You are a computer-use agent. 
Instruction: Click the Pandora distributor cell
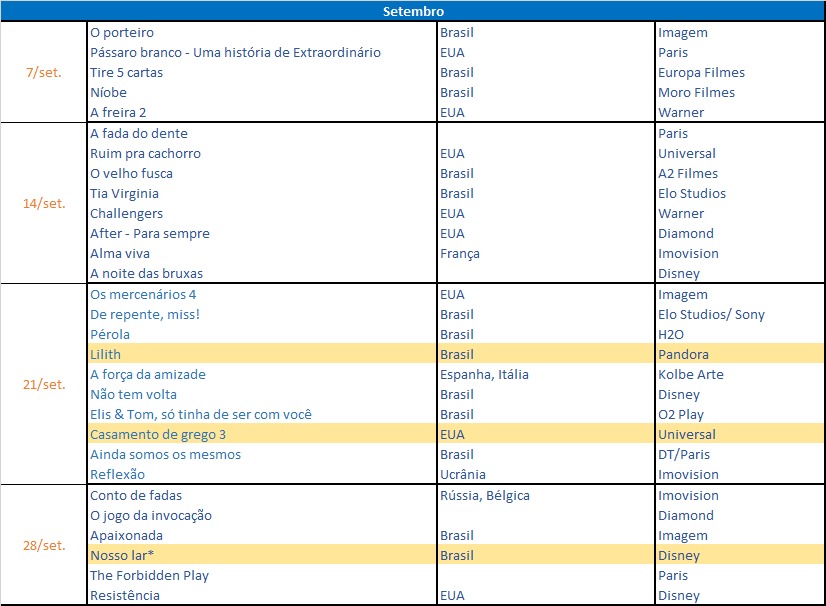[683, 355]
